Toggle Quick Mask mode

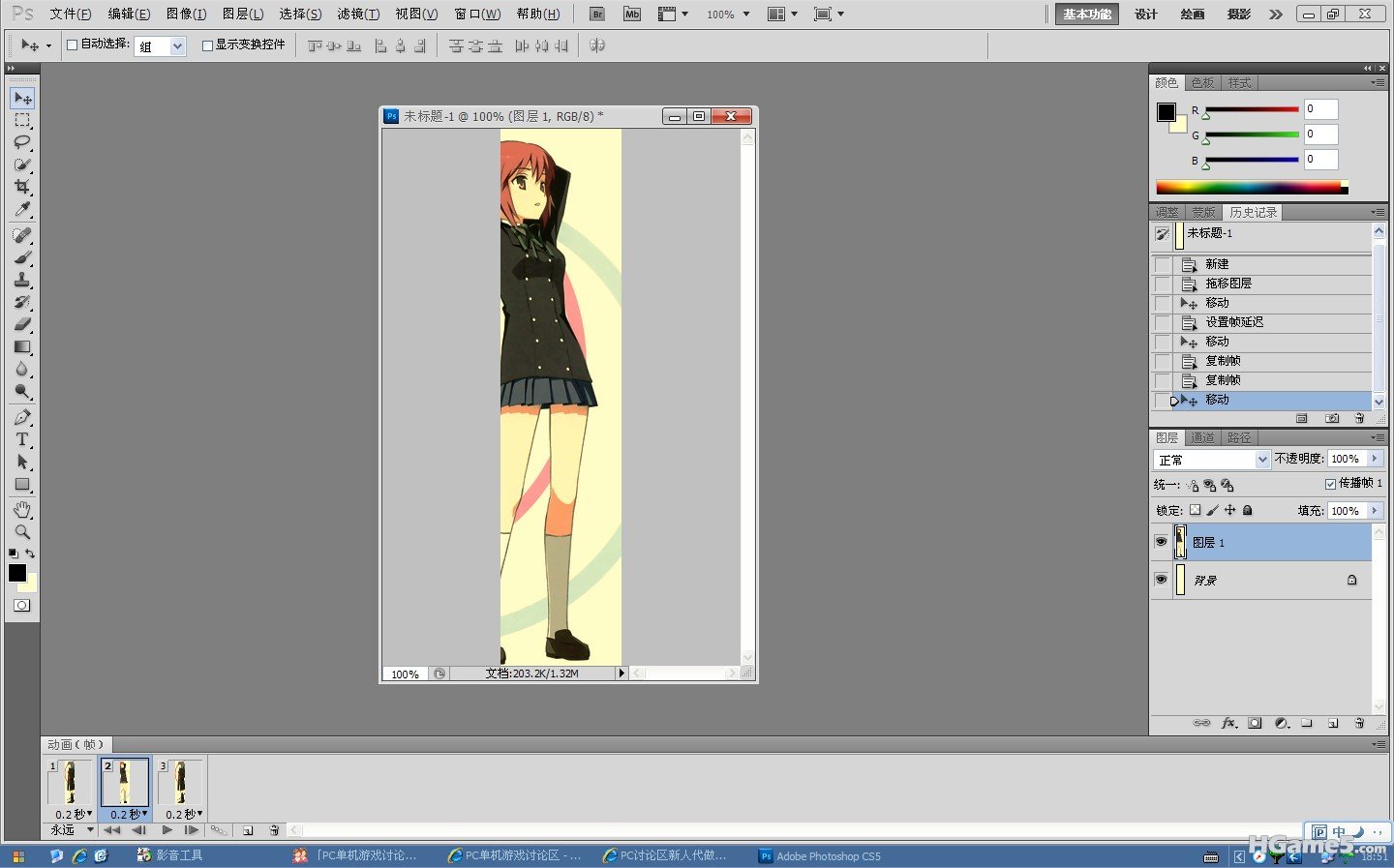click(21, 606)
